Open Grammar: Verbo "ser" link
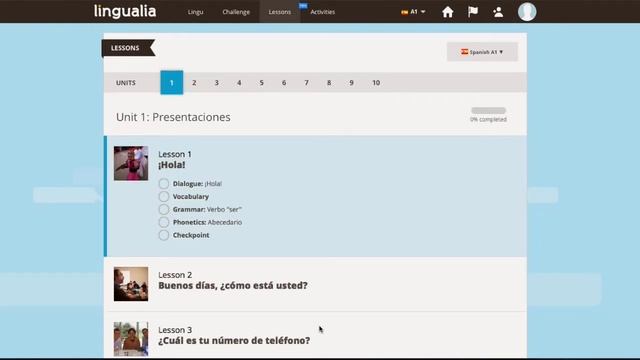The width and height of the screenshot is (640, 360). point(207,209)
